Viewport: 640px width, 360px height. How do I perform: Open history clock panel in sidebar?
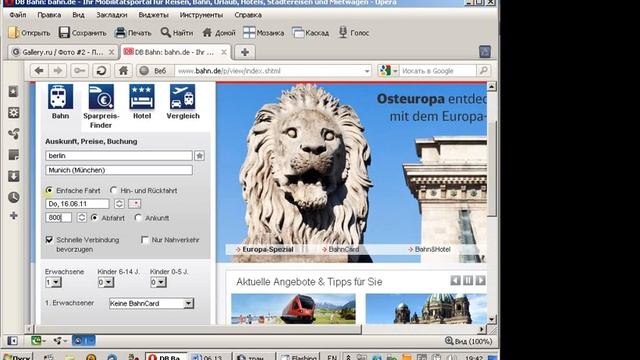tap(13, 198)
